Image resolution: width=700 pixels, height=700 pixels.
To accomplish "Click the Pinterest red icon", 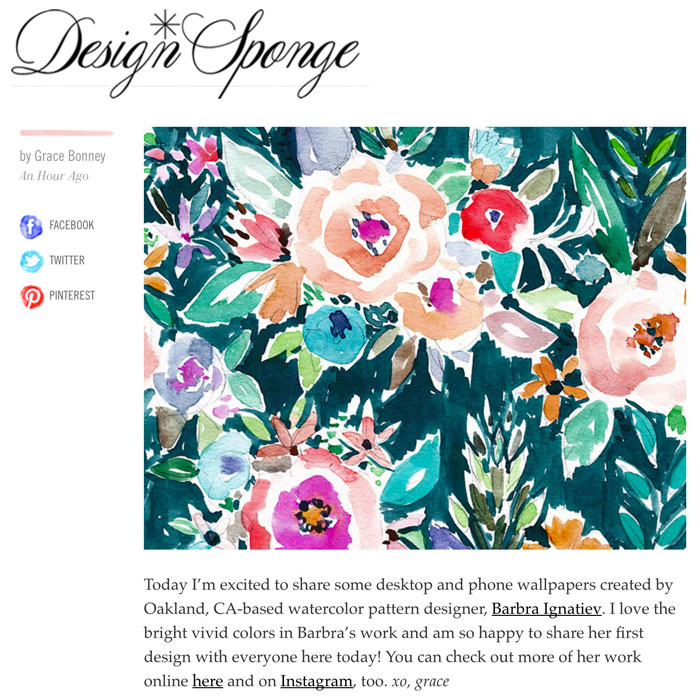I will tap(32, 296).
